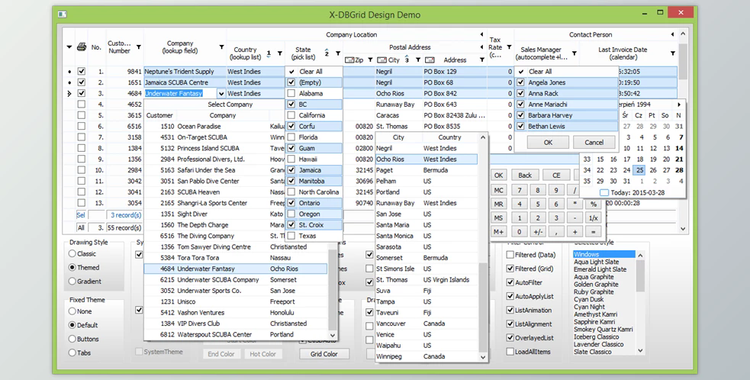750x380 pixels.
Task: Choose Clear All in Sales Manager list
Action: [x=567, y=71]
